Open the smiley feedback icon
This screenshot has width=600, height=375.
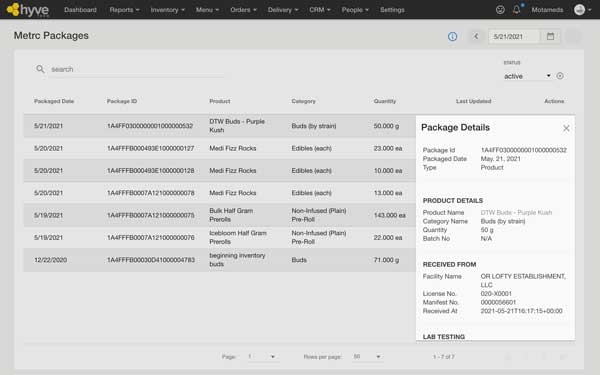coord(500,10)
